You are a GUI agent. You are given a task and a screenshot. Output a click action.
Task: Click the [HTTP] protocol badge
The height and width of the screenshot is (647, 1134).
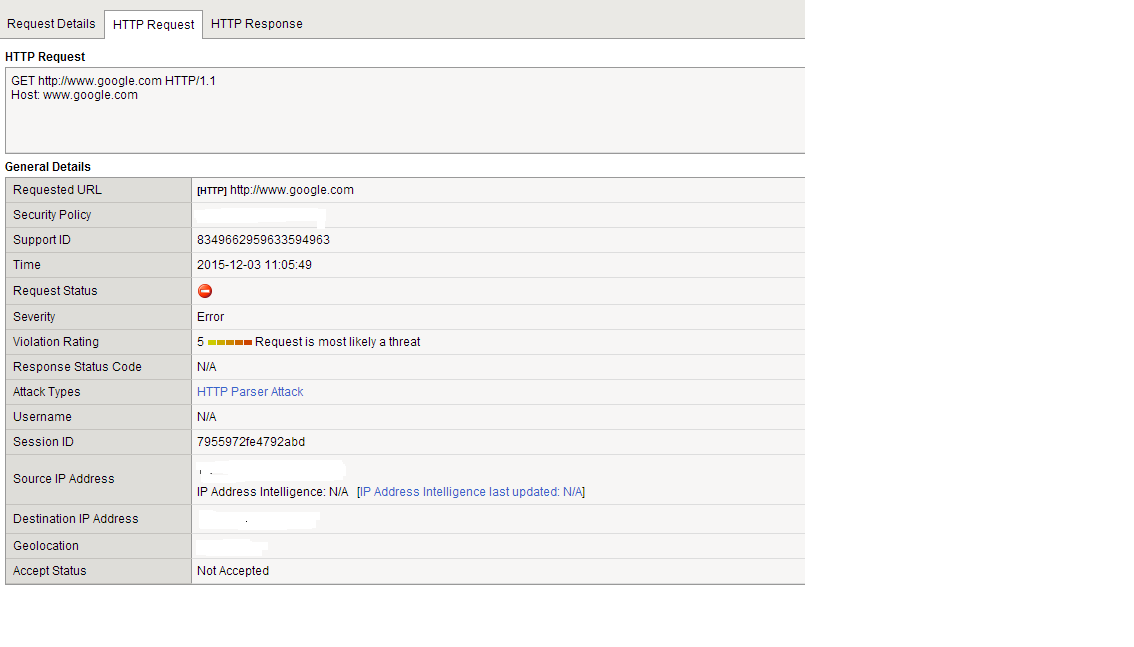(x=211, y=190)
